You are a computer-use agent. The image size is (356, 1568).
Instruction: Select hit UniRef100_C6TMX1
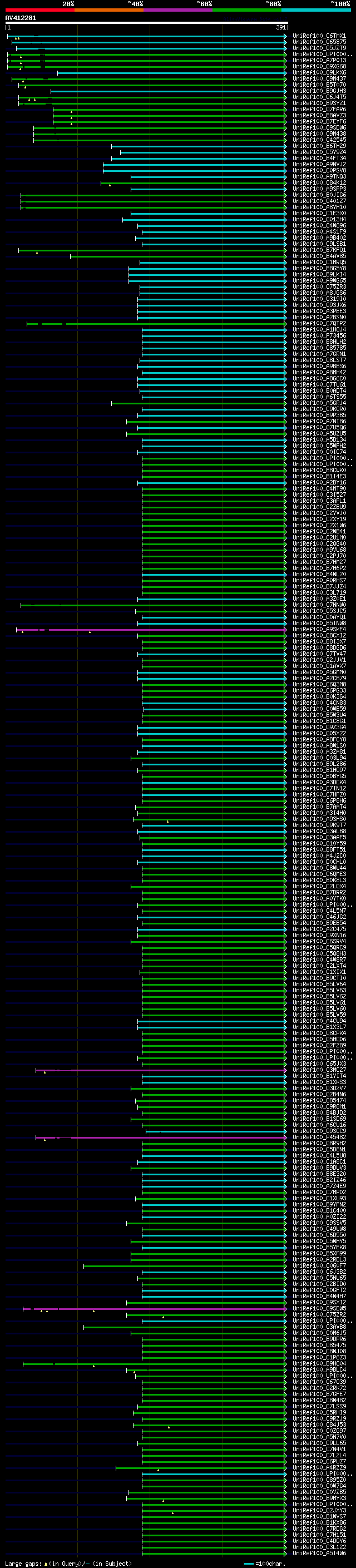click(x=319, y=36)
